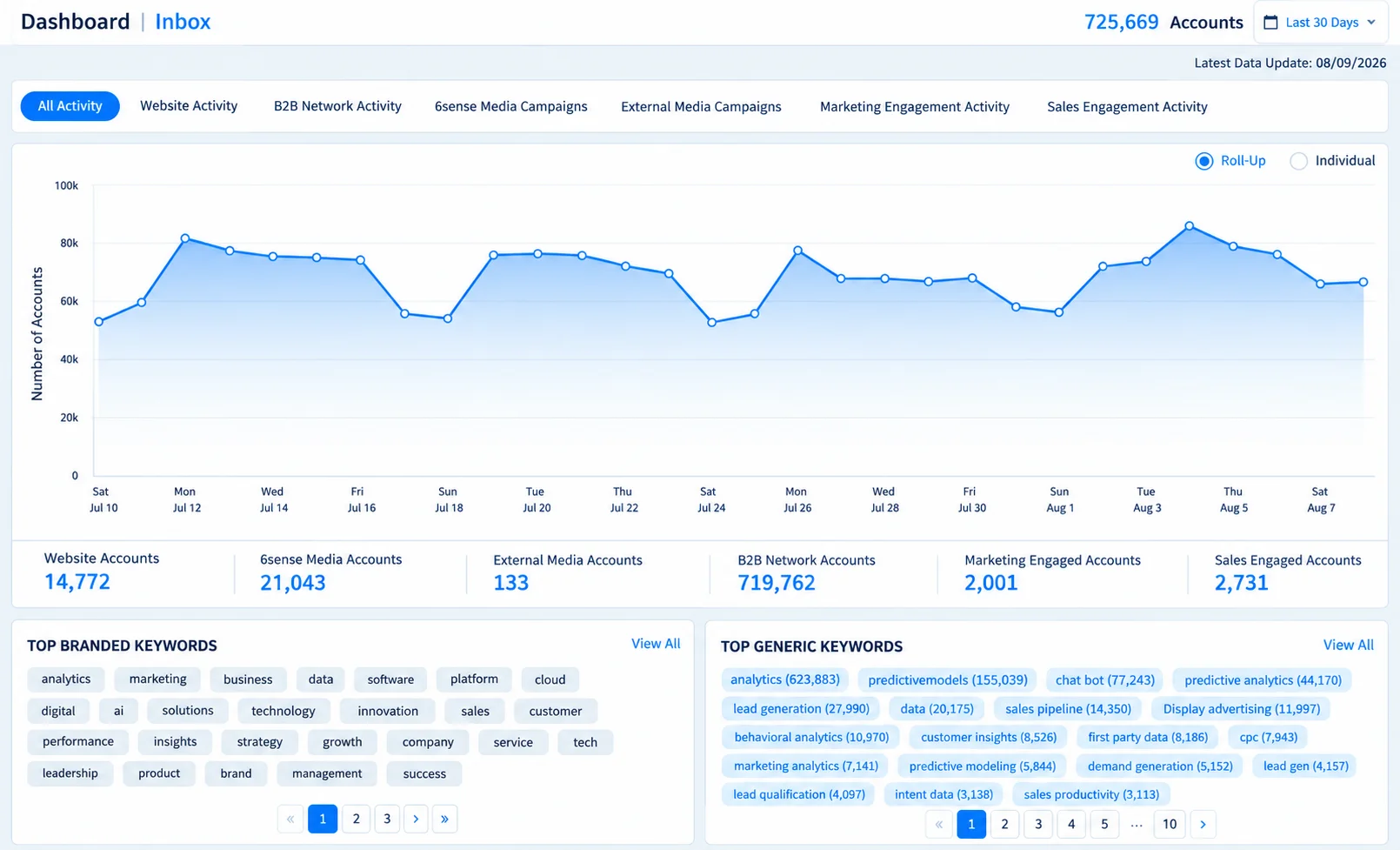Select the Individual radio button
The width and height of the screenshot is (1400, 850).
pos(1298,161)
